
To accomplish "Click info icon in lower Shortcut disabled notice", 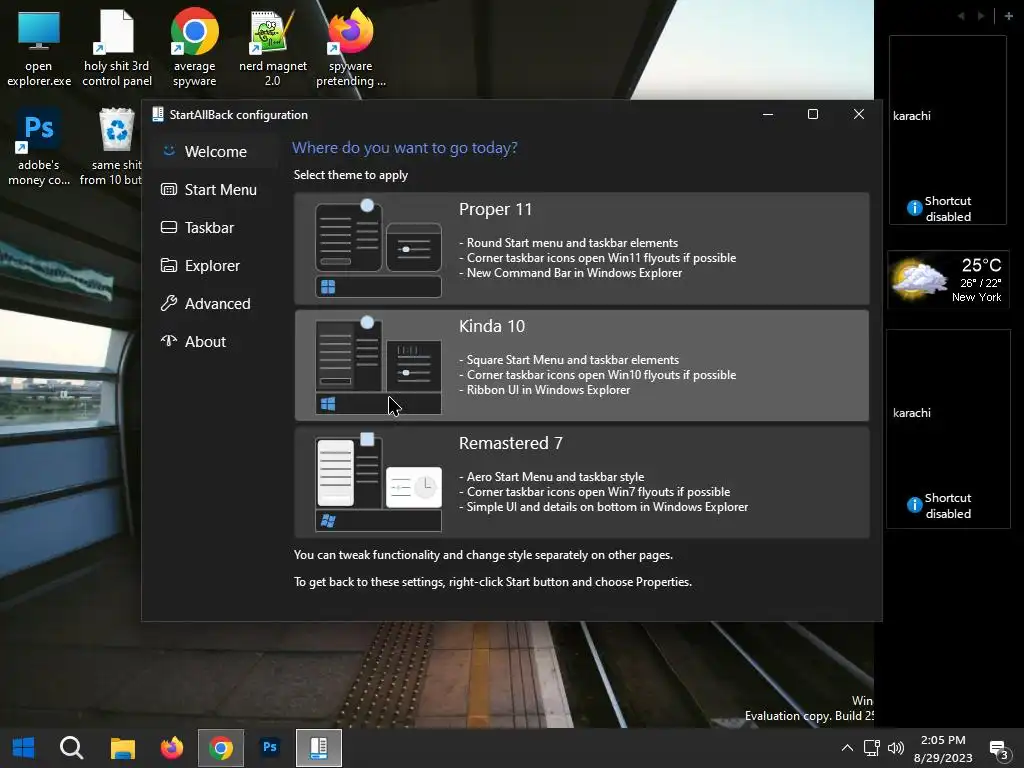I will [x=914, y=505].
